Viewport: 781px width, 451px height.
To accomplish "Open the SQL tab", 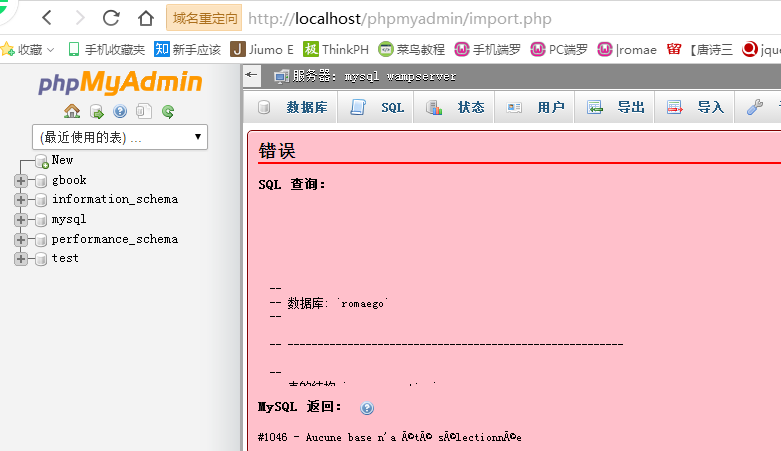I will tap(378, 107).
